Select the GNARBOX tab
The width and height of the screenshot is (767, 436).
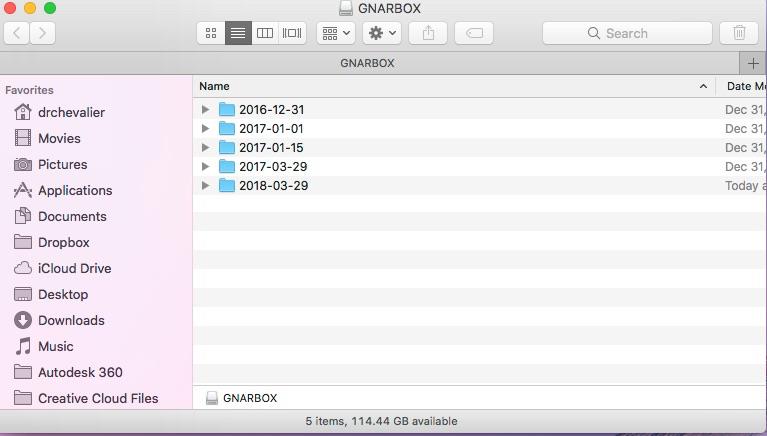tap(369, 63)
